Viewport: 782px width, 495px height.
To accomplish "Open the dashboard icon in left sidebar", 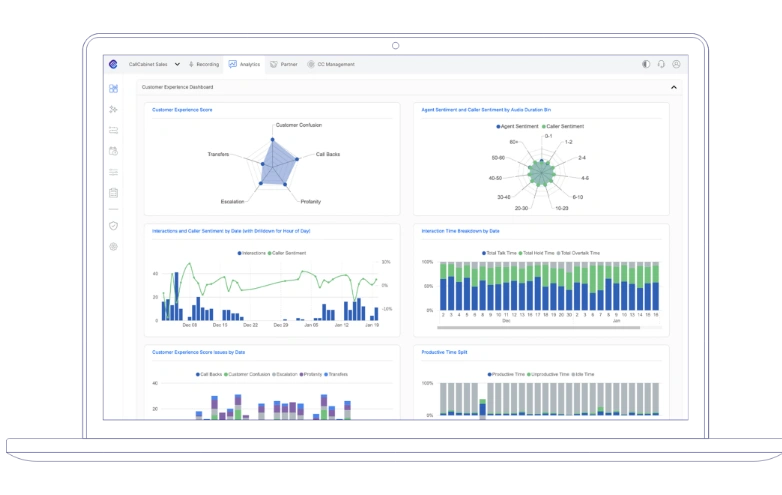I will (x=113, y=88).
